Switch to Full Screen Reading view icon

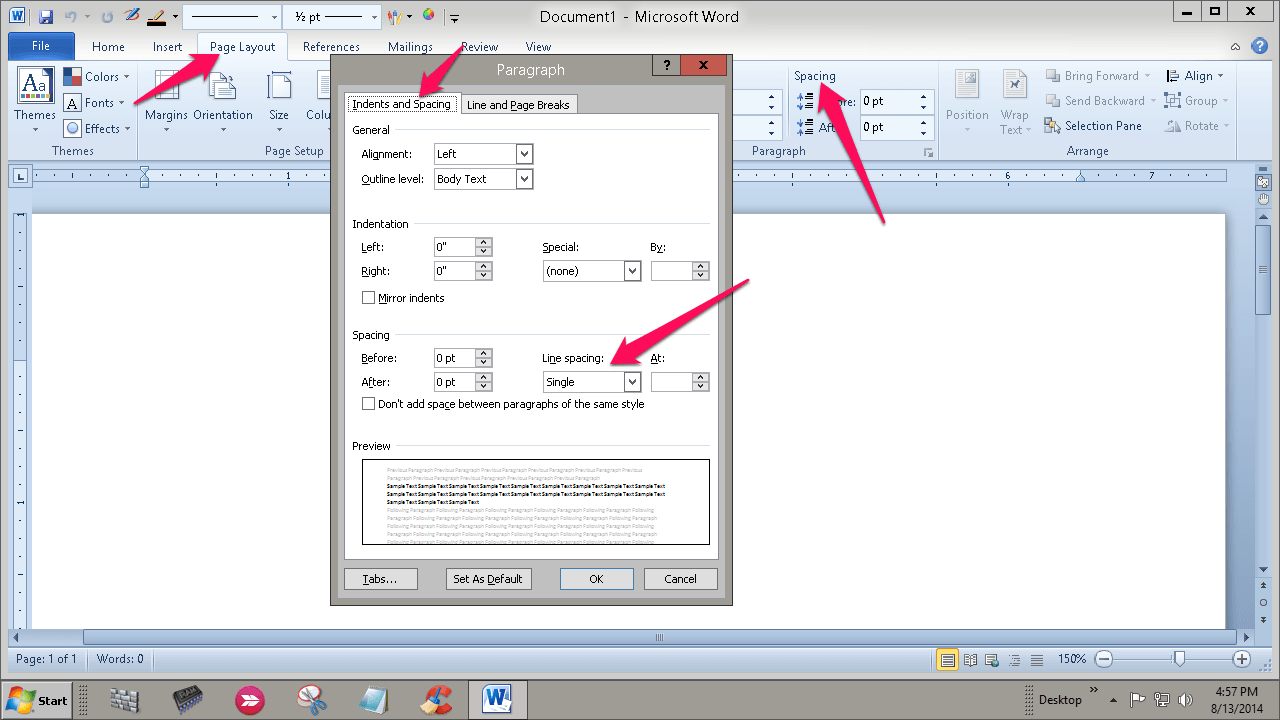[969, 659]
